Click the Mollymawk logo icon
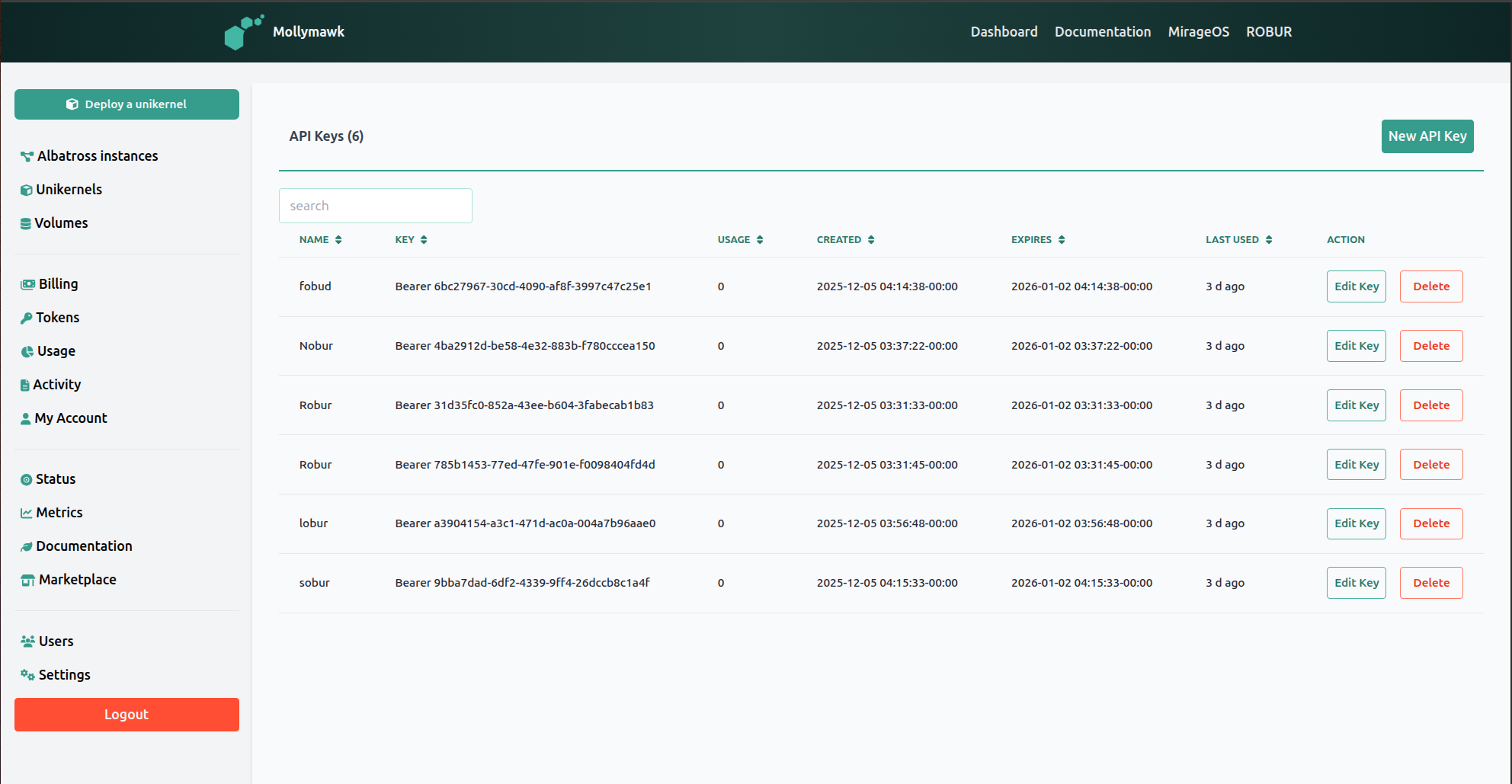Image resolution: width=1512 pixels, height=784 pixels. 244,32
